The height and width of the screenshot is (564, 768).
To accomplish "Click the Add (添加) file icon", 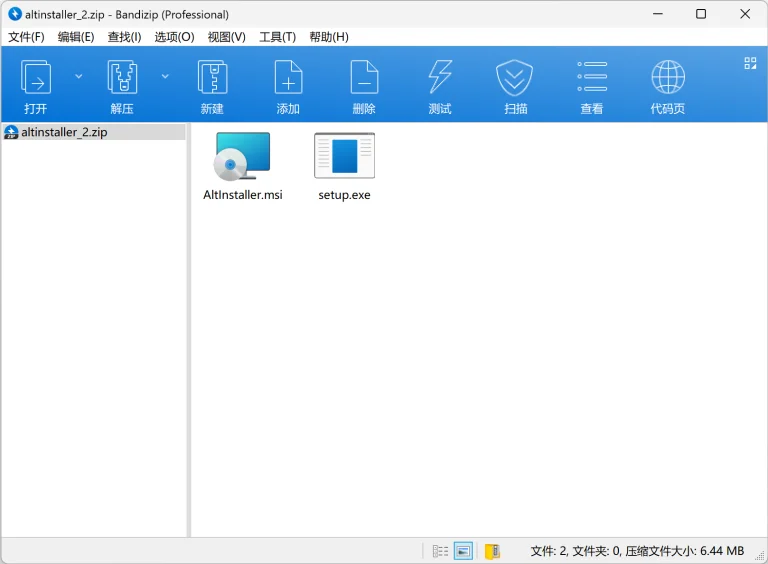I will pos(288,77).
